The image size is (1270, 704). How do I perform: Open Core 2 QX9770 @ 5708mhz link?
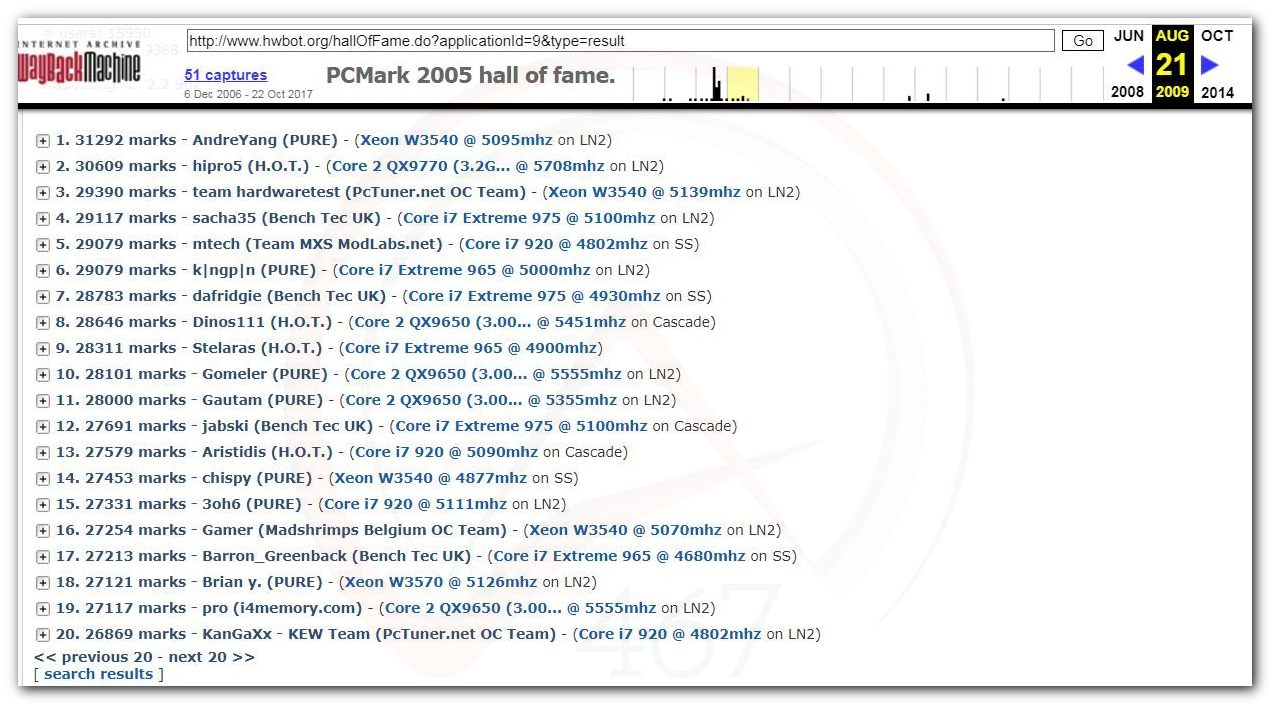[x=468, y=166]
